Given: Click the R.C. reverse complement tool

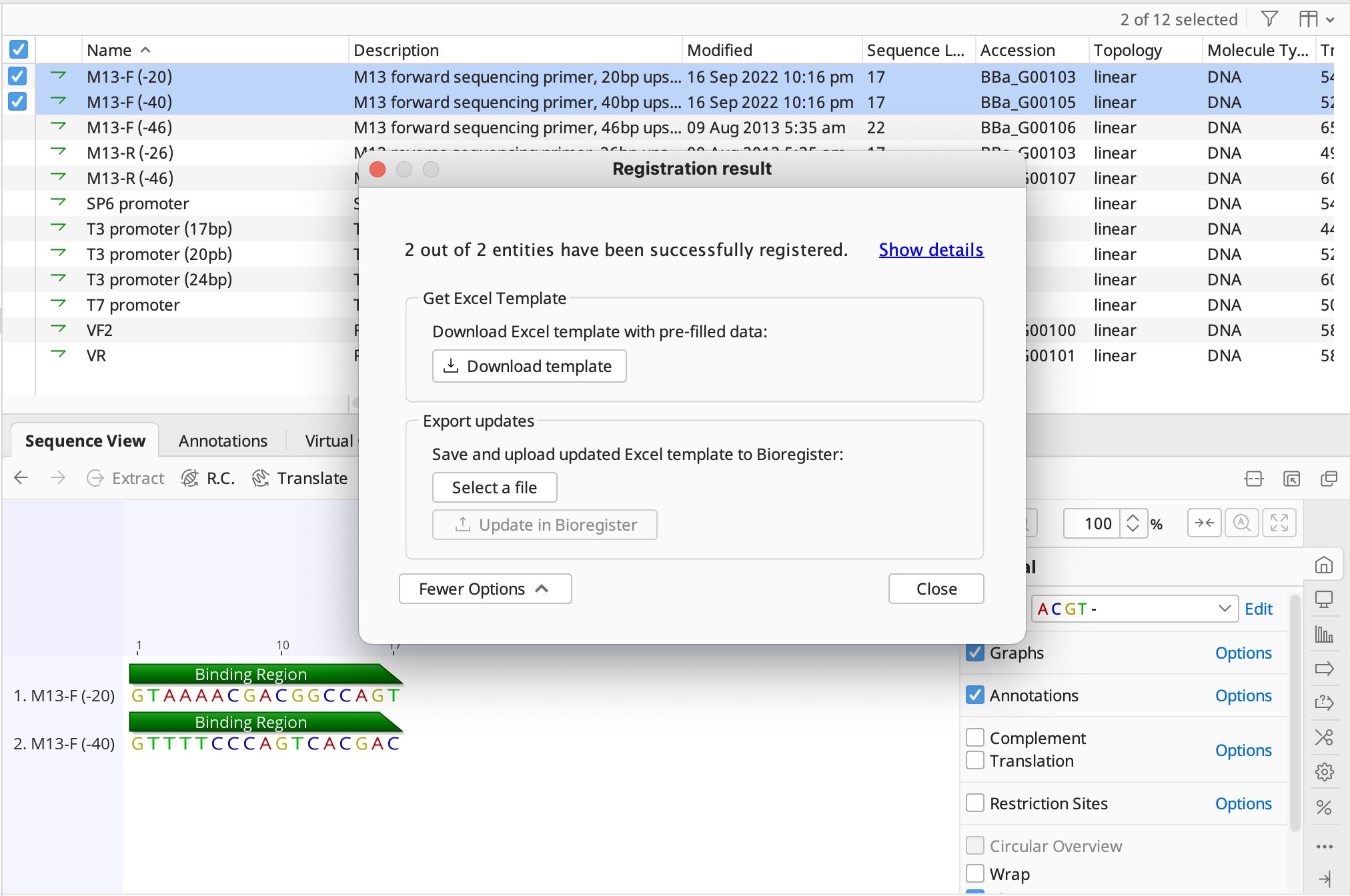Looking at the screenshot, I should tap(207, 478).
